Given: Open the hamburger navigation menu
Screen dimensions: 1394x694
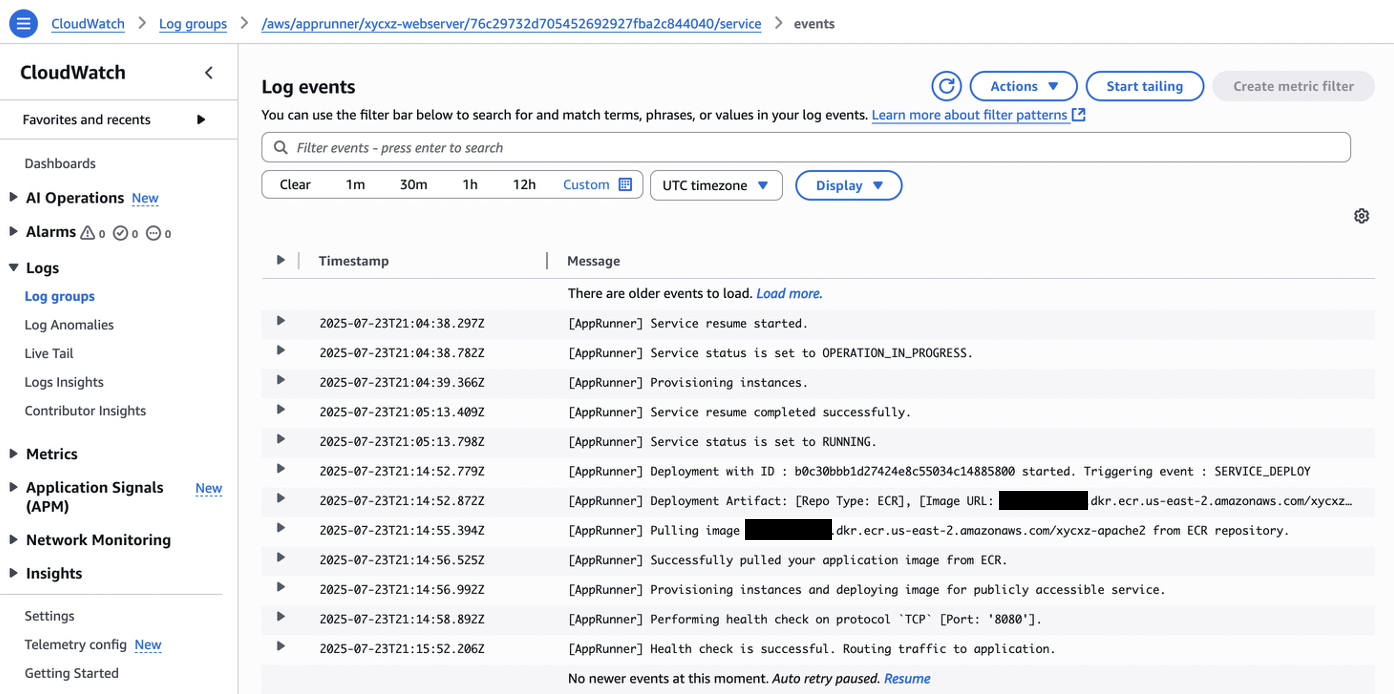Looking at the screenshot, I should coord(23,23).
